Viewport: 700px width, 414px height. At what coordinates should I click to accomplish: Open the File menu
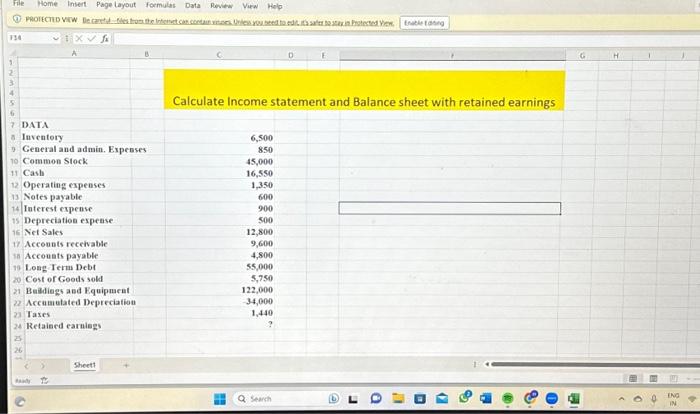pyautogui.click(x=18, y=4)
